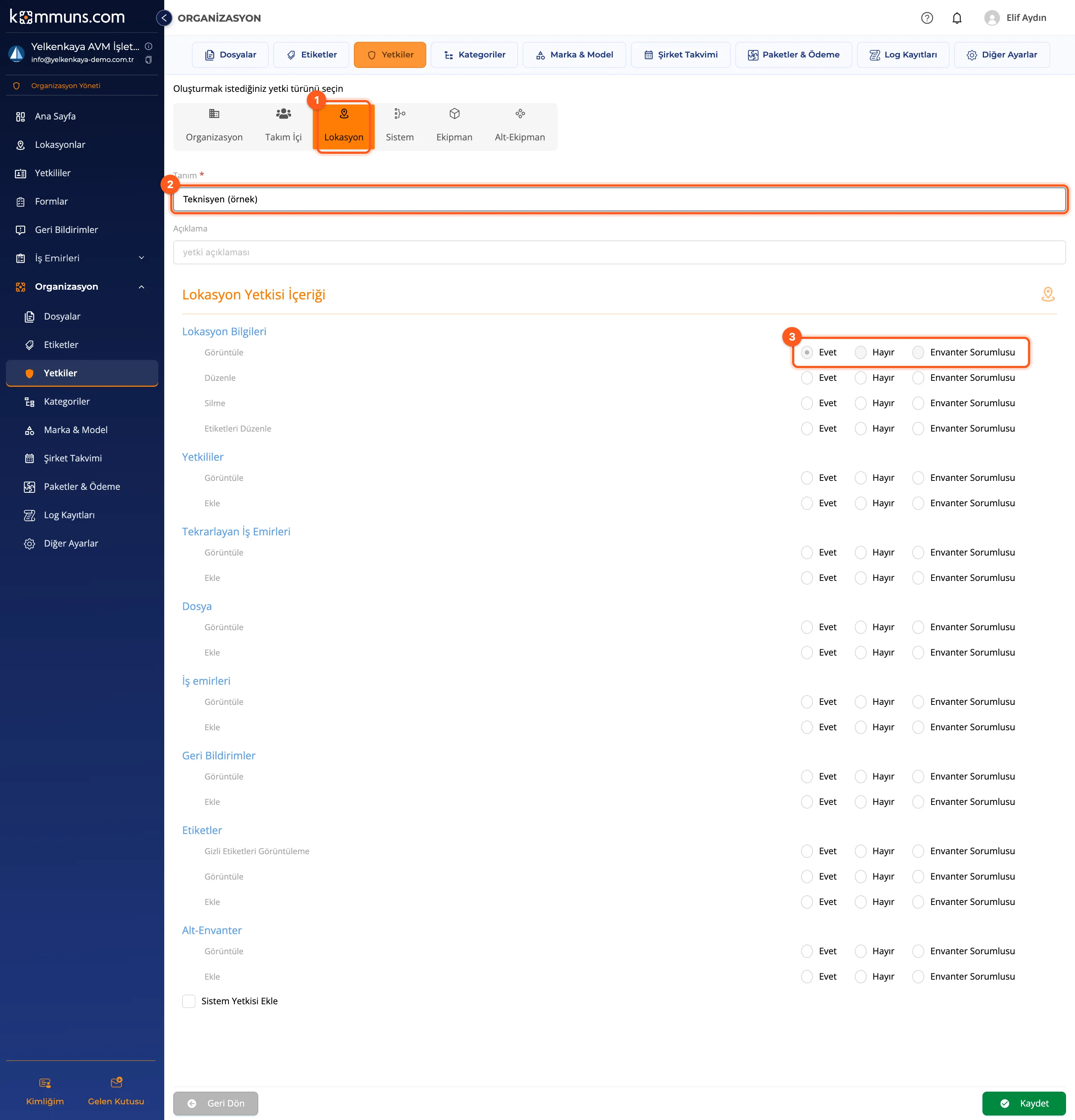This screenshot has height=1120, width=1075.
Task: Open Diğer Ayarlar top tab
Action: (x=1001, y=55)
